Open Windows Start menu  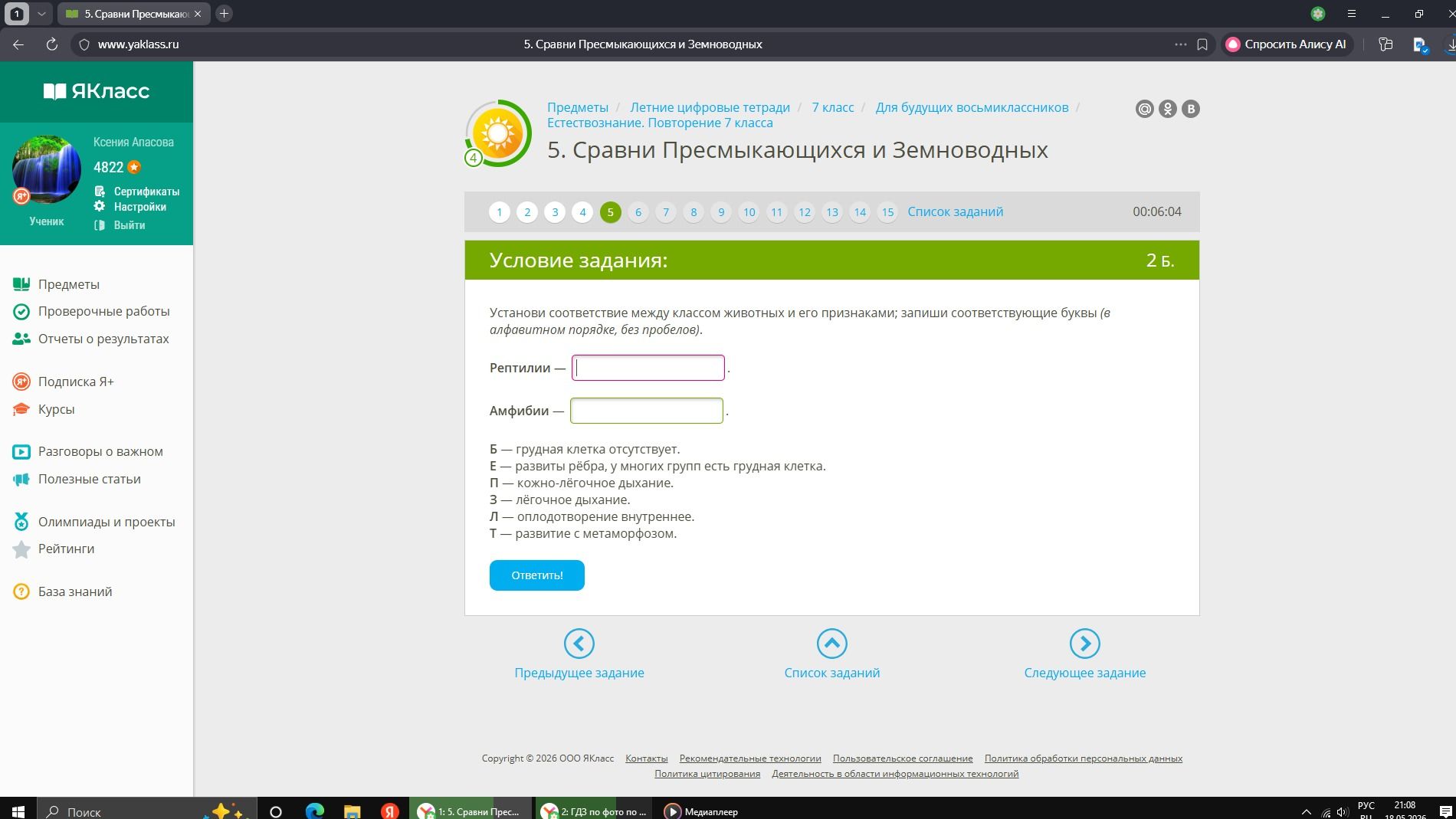(x=18, y=811)
